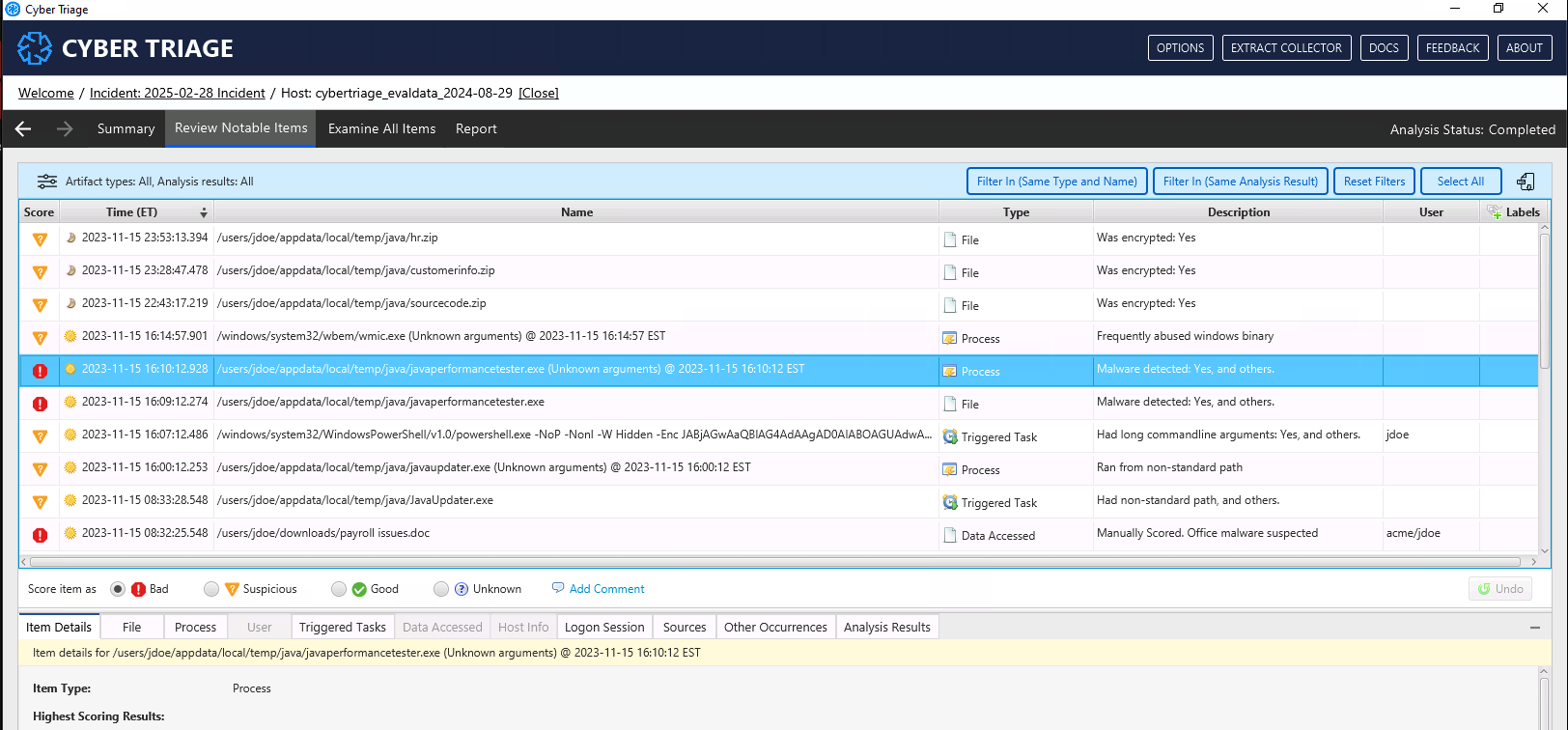Open the Labels column header
1568x730 pixels.
[1514, 212]
